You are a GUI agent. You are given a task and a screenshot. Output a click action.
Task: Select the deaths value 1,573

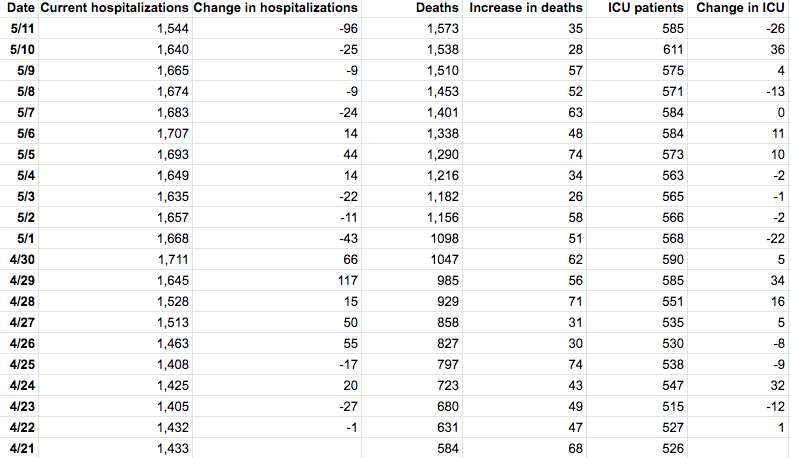442,29
